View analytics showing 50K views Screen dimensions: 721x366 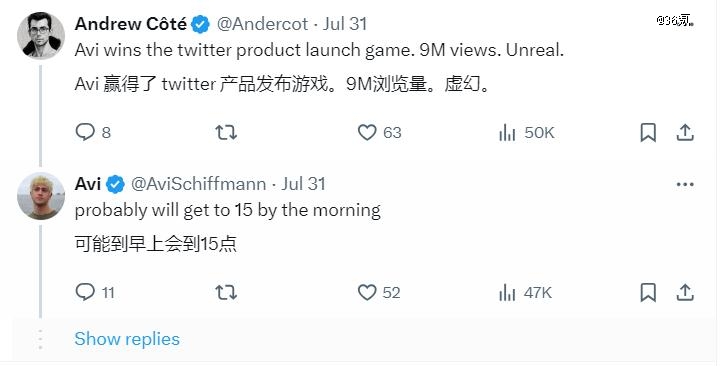pos(526,132)
